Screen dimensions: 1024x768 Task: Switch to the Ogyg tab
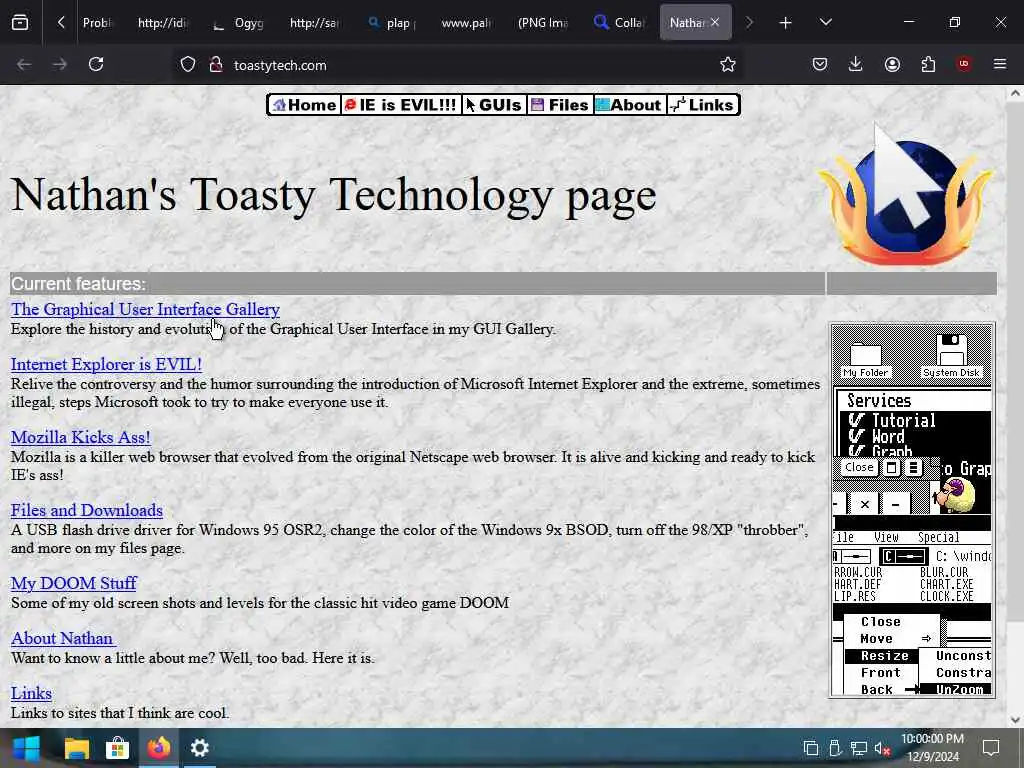pos(240,23)
